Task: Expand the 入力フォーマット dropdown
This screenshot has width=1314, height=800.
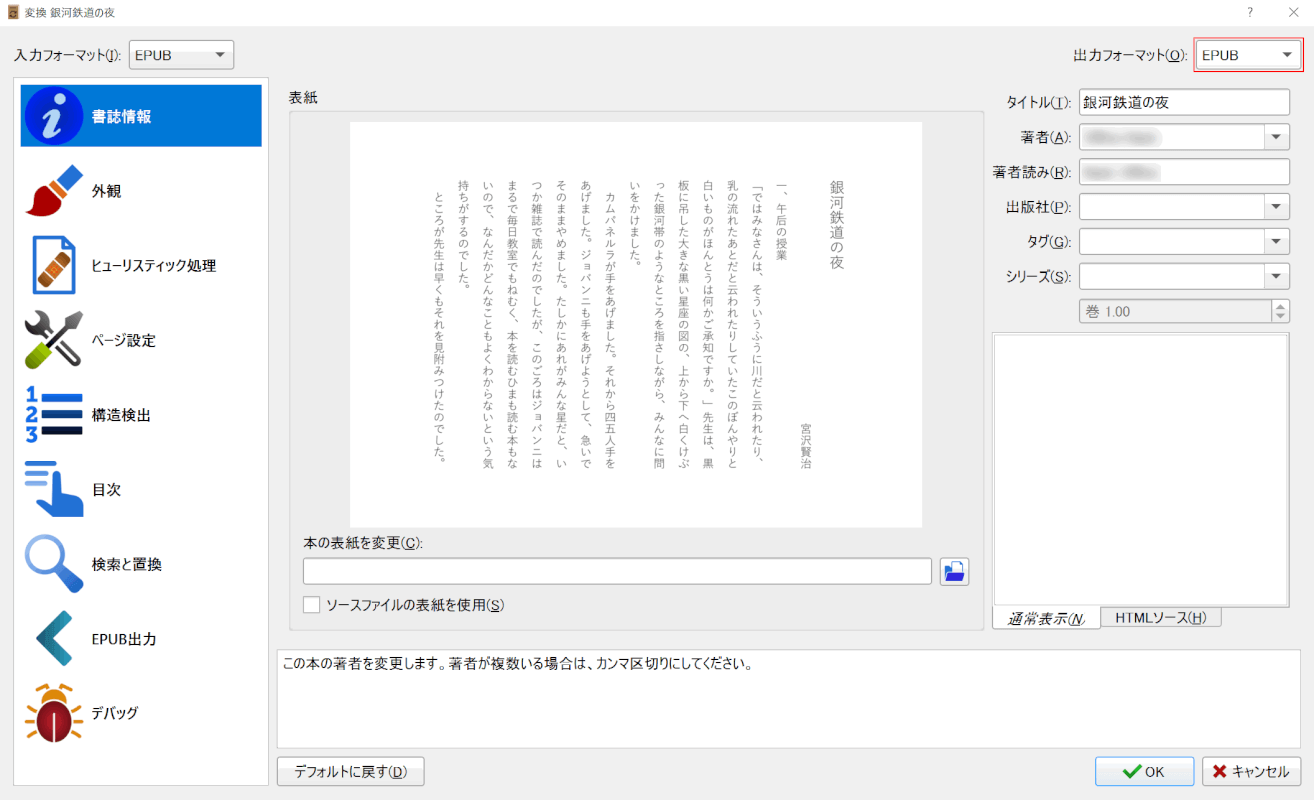Action: coord(181,55)
